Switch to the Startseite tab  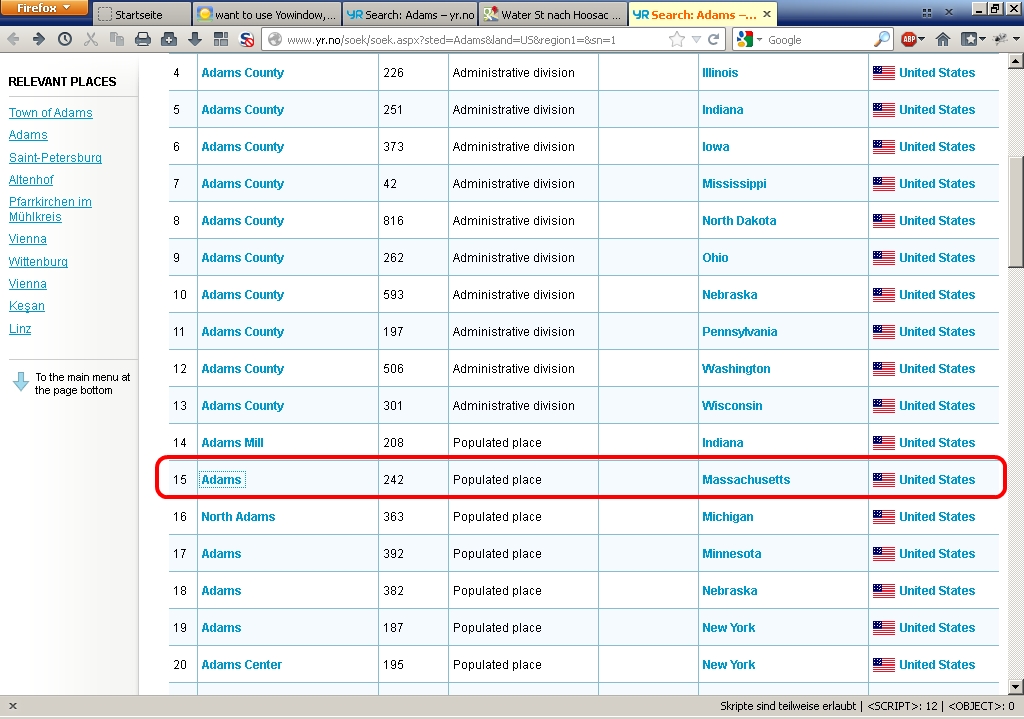140,15
